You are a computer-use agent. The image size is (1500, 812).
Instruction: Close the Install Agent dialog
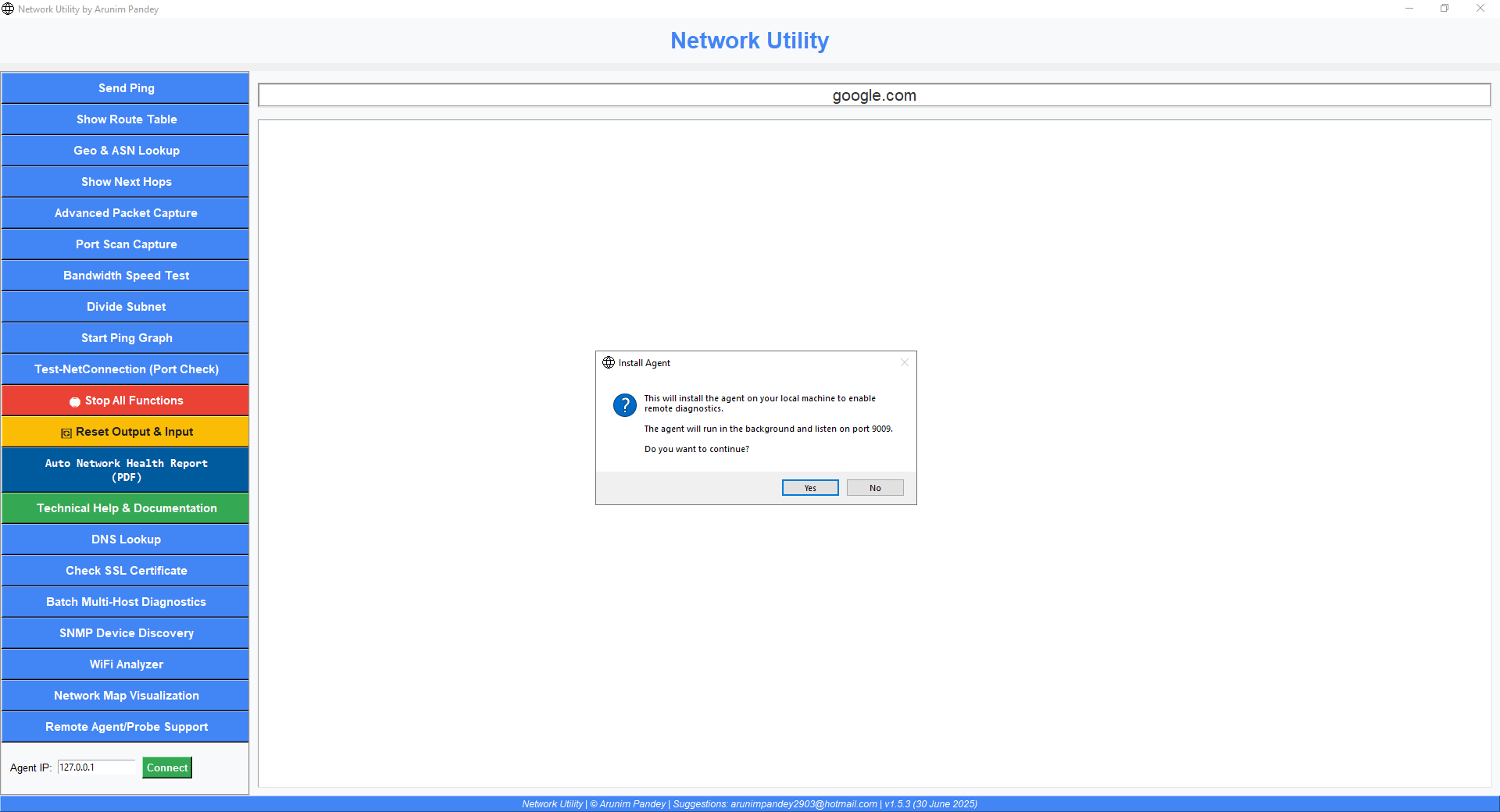904,362
